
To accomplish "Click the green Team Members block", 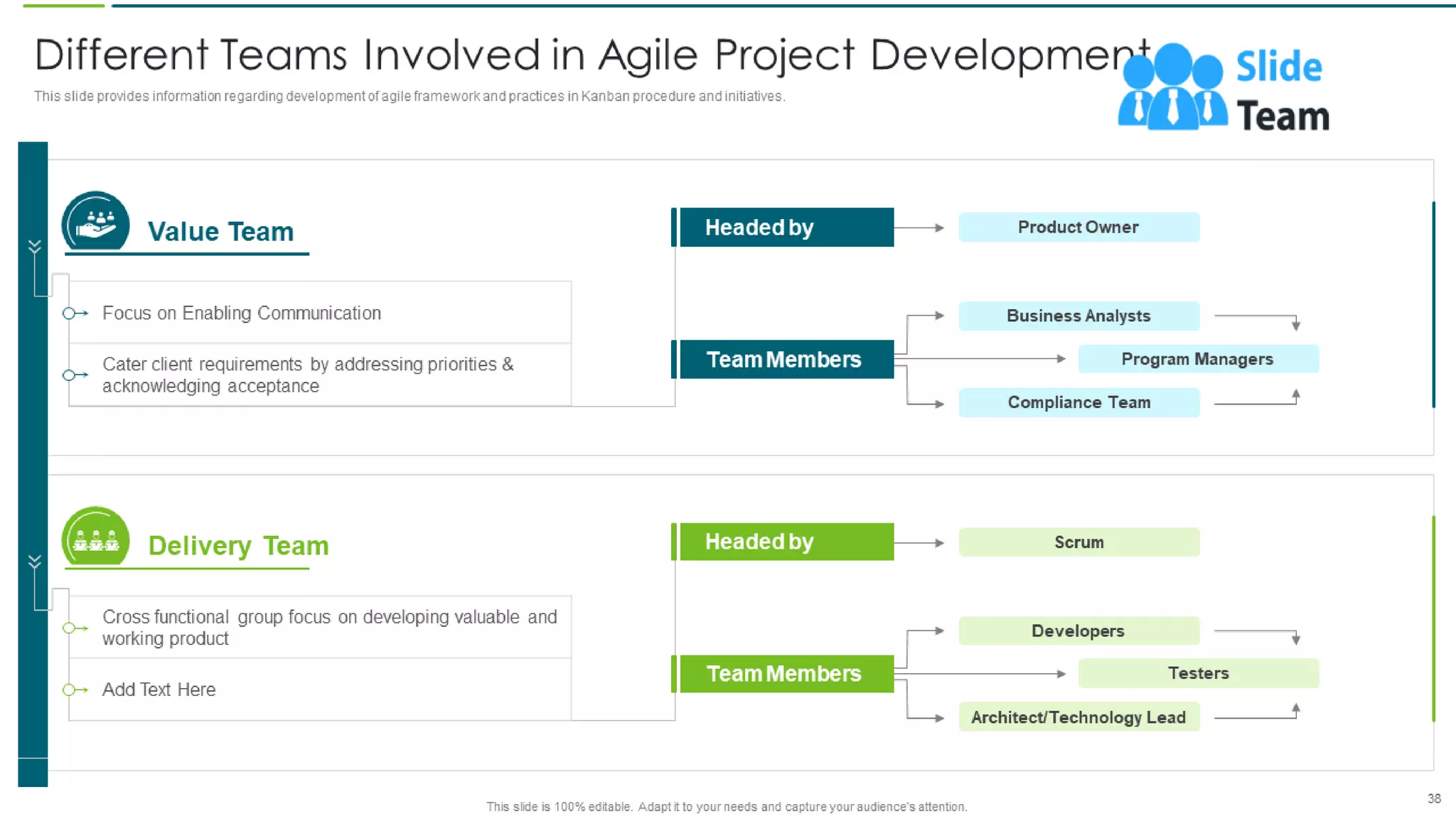I will pos(786,674).
